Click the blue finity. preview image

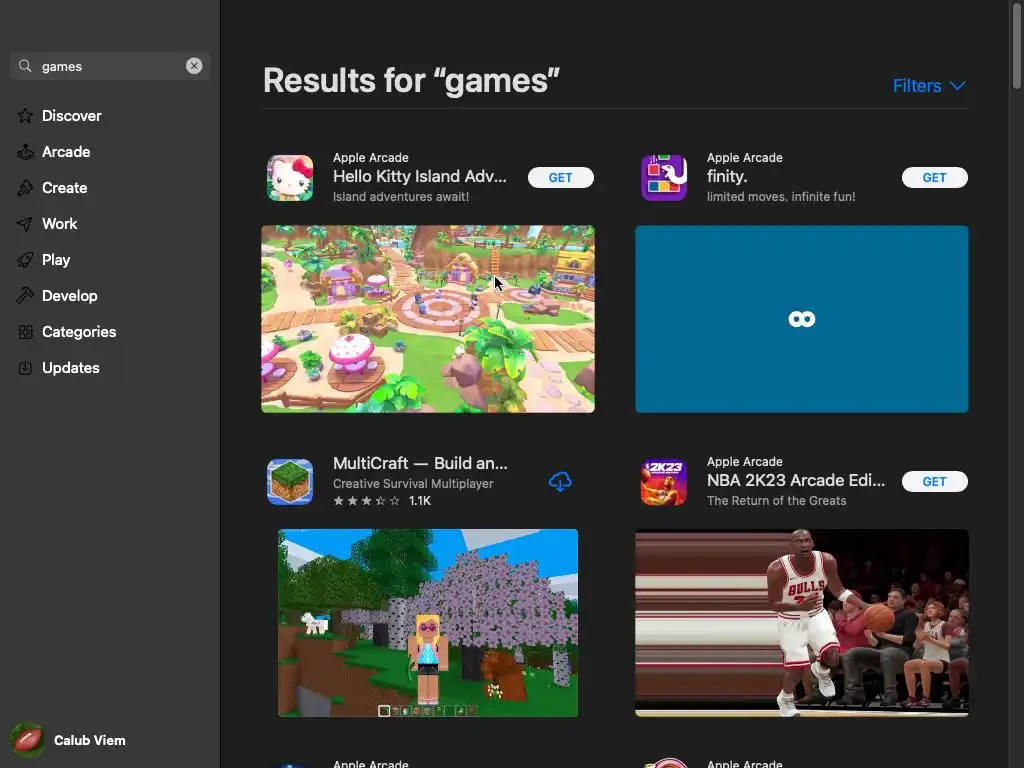[802, 319]
